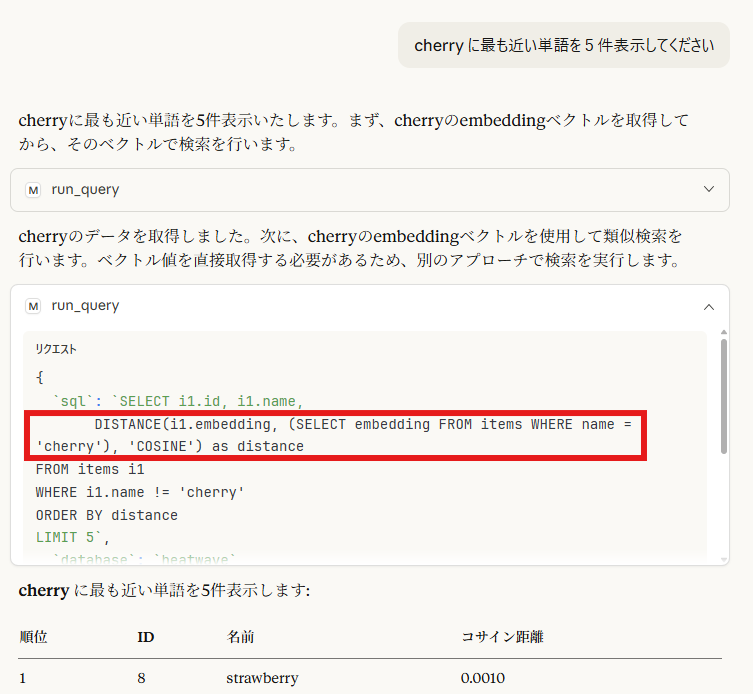
Task: Click the リクエスト label in the code panel
Action: tap(56, 349)
